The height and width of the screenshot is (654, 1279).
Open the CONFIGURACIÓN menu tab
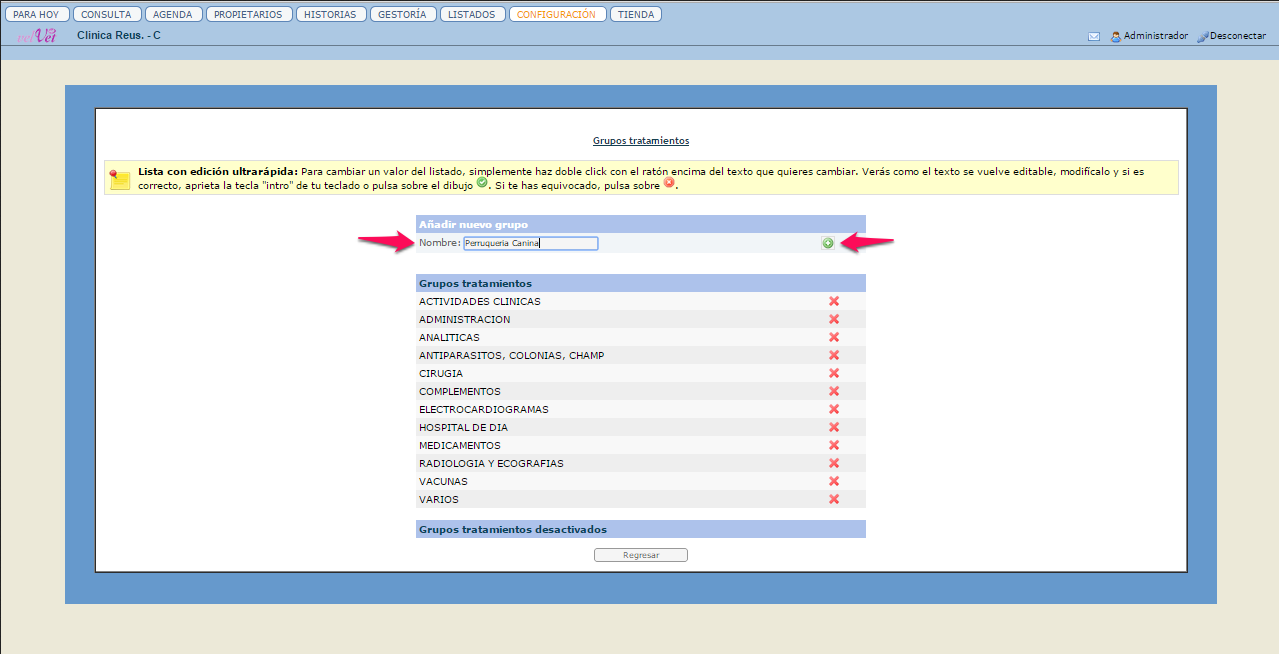[557, 14]
